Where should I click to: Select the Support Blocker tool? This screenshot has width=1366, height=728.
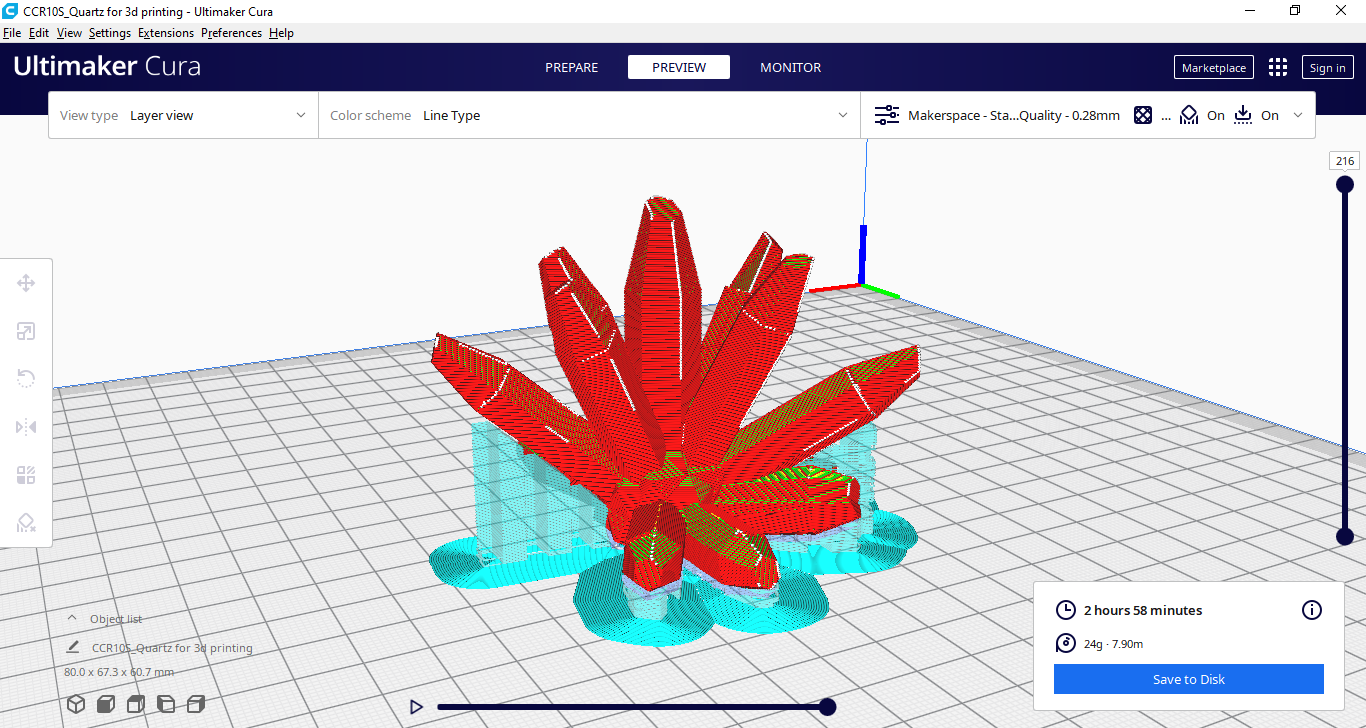26,522
